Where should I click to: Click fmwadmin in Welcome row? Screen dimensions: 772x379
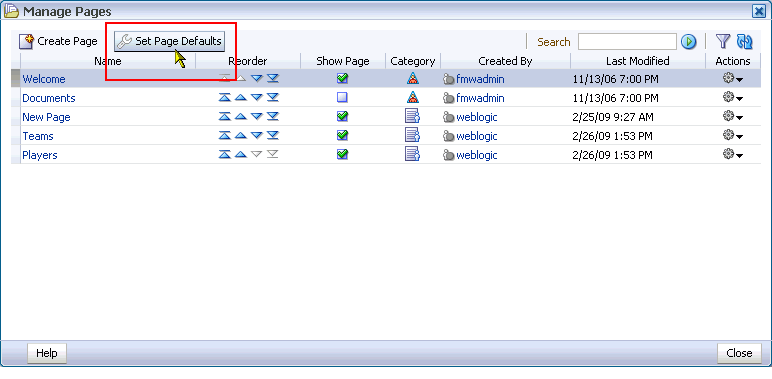coord(480,79)
